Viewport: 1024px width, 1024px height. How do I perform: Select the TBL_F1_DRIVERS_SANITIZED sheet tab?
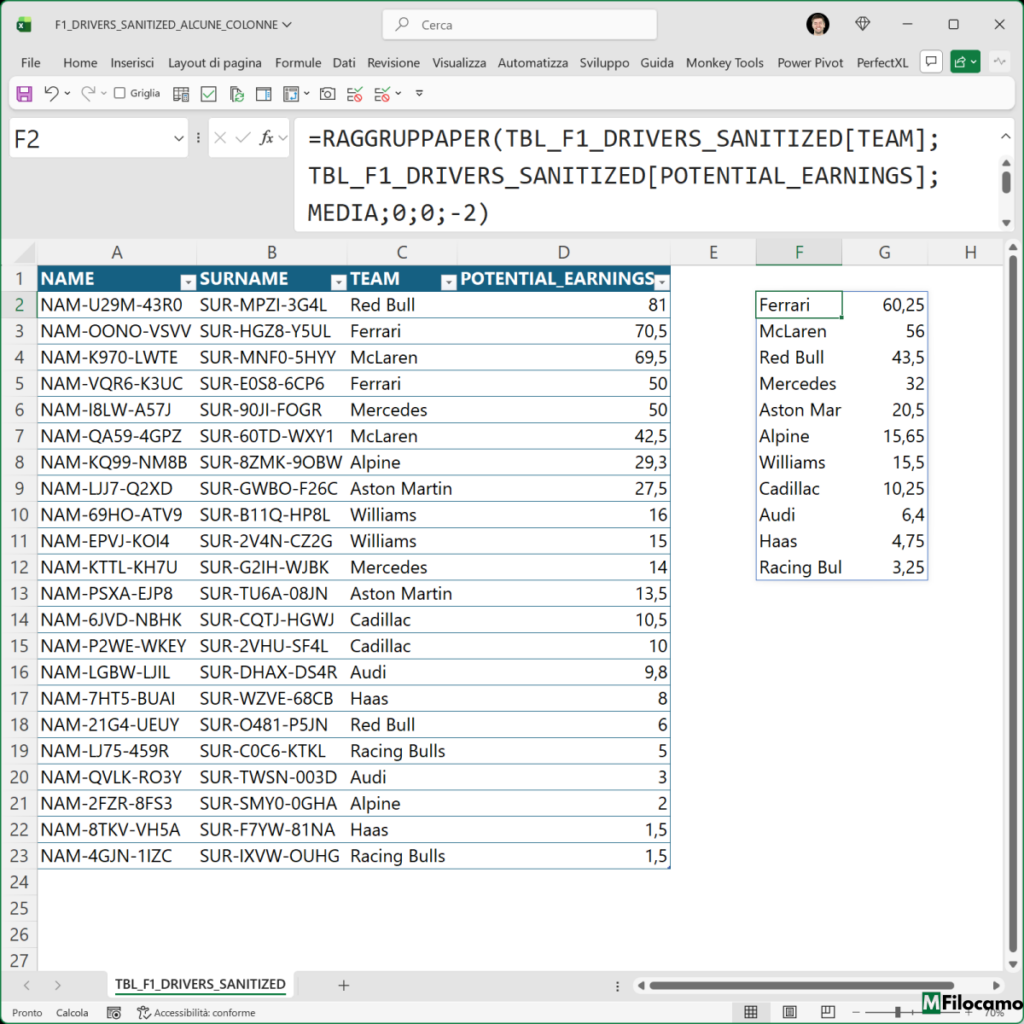click(200, 984)
